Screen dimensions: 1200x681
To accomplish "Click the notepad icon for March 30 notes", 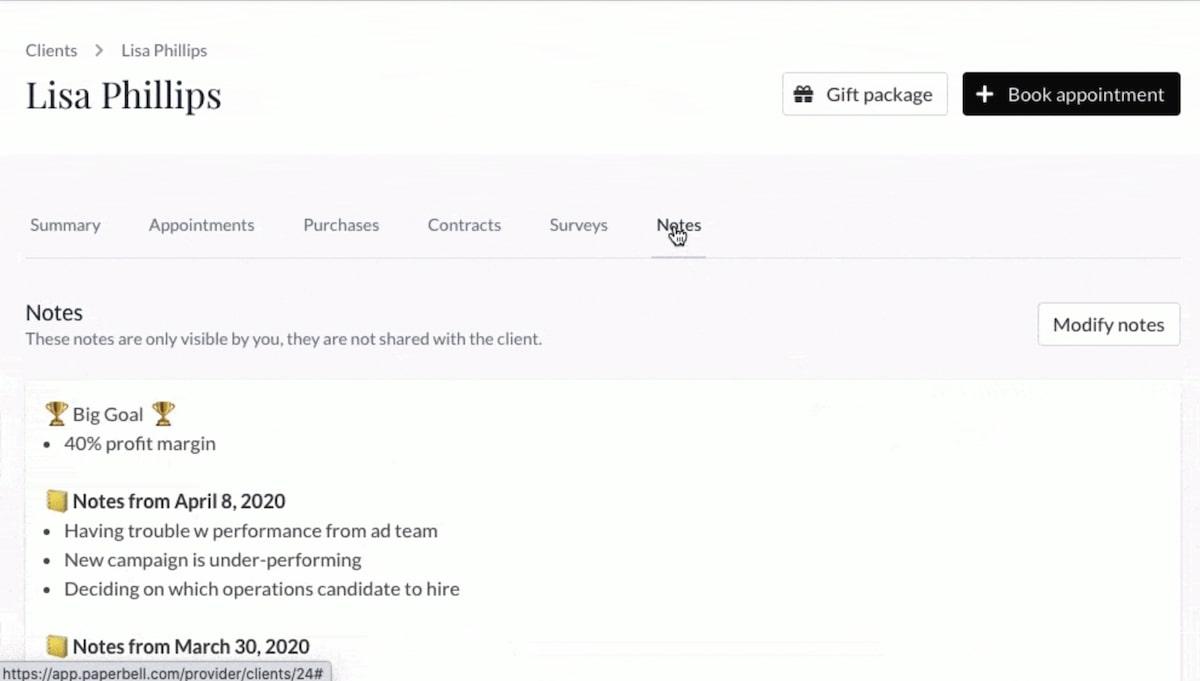I will [x=57, y=647].
